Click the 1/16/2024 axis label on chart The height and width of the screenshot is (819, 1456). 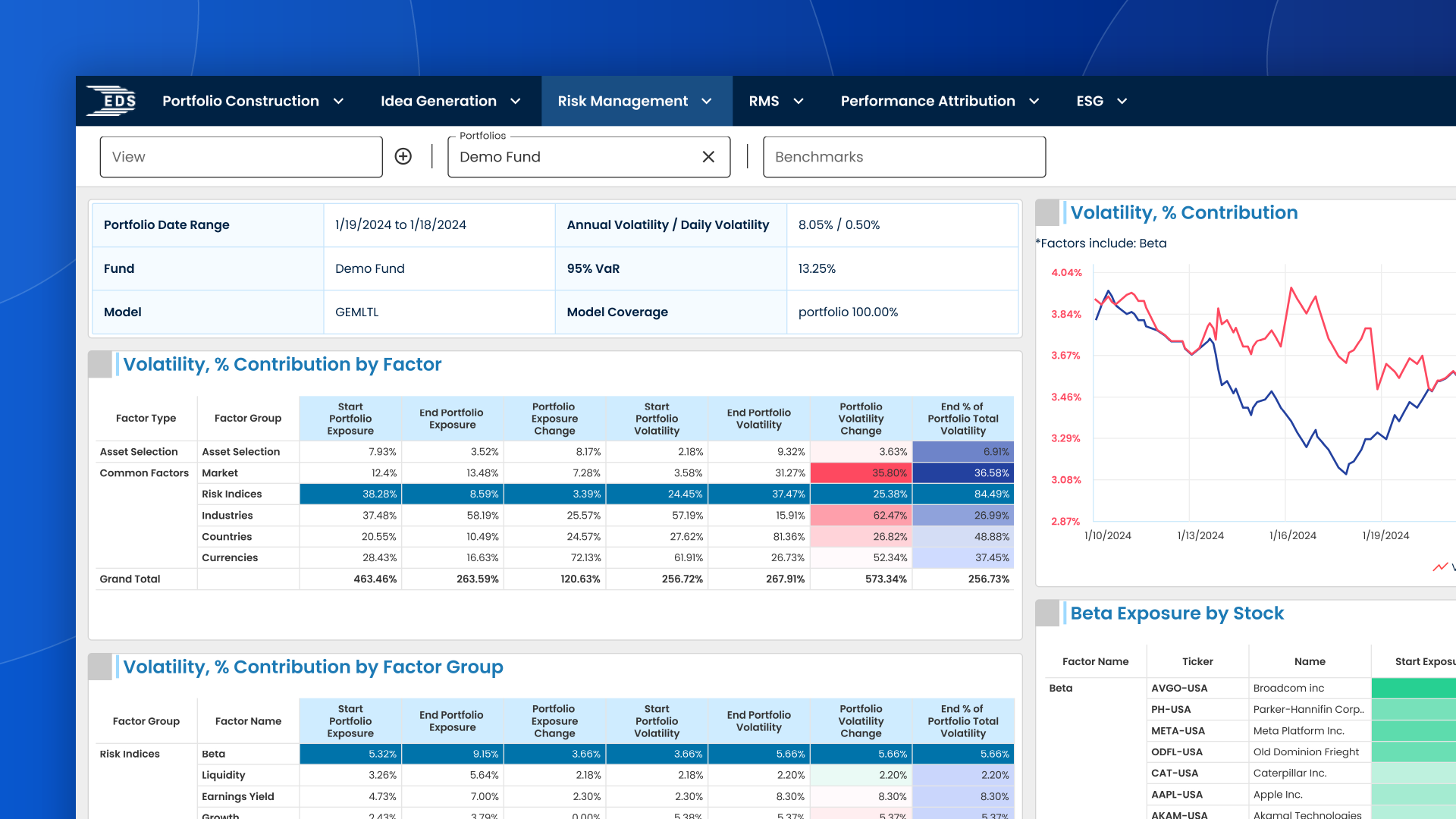click(1292, 535)
